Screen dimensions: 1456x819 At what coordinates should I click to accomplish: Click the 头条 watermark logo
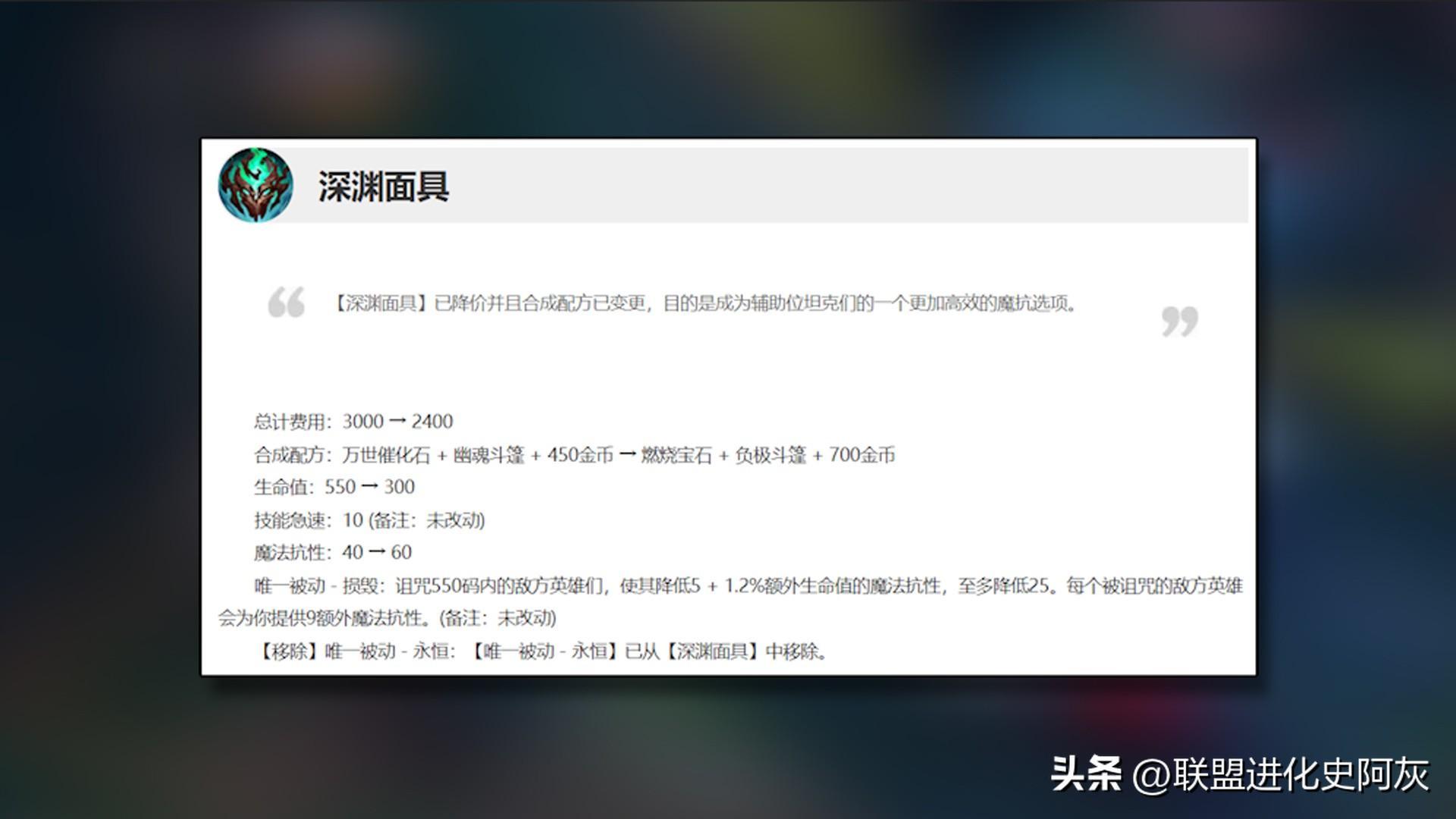[1085, 774]
